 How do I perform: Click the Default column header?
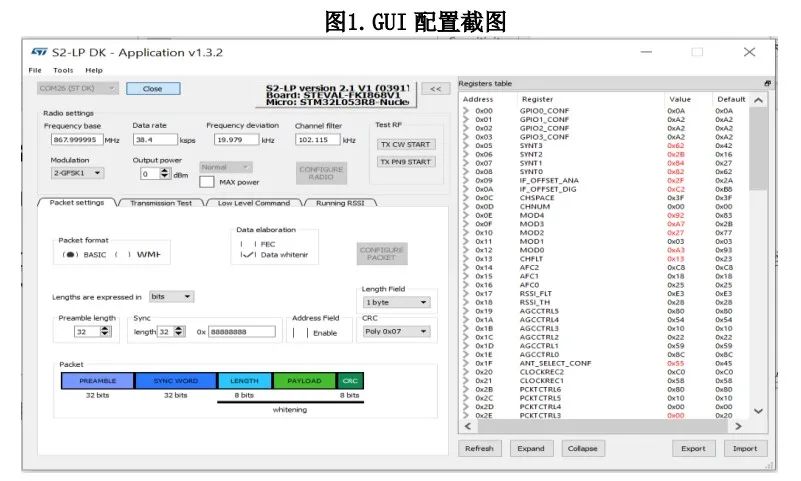coord(731,99)
